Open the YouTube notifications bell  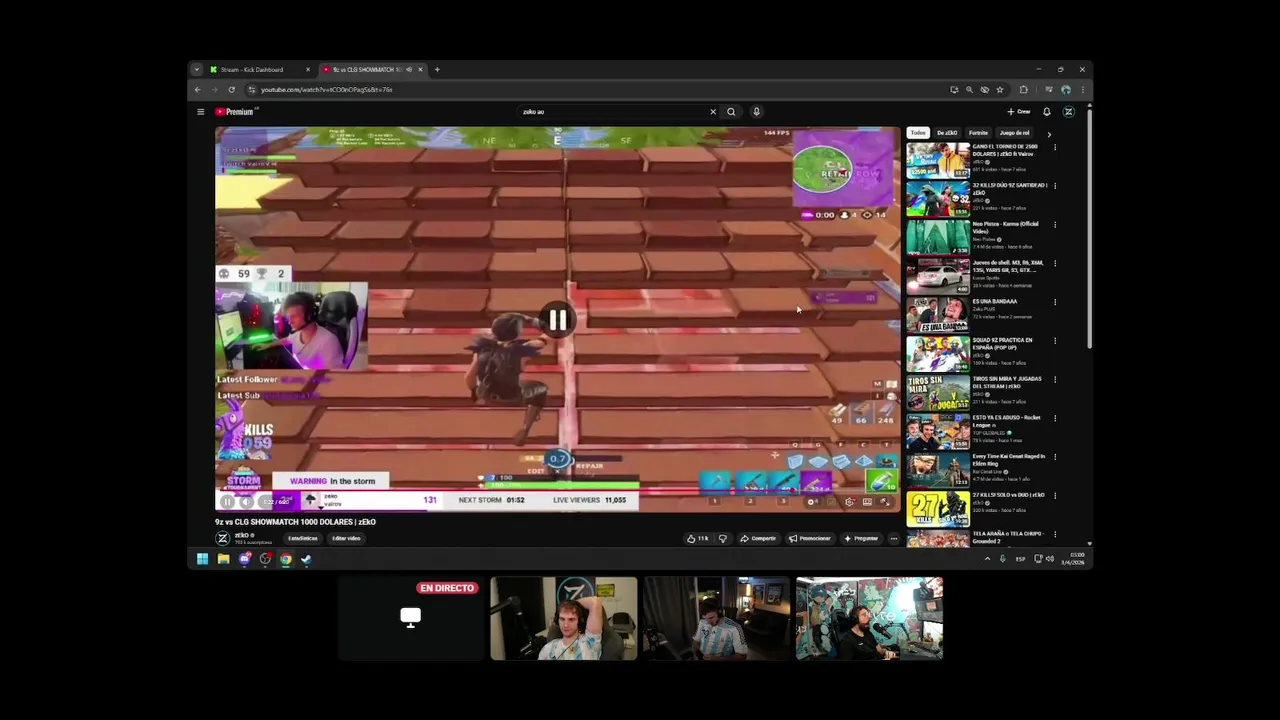1047,112
